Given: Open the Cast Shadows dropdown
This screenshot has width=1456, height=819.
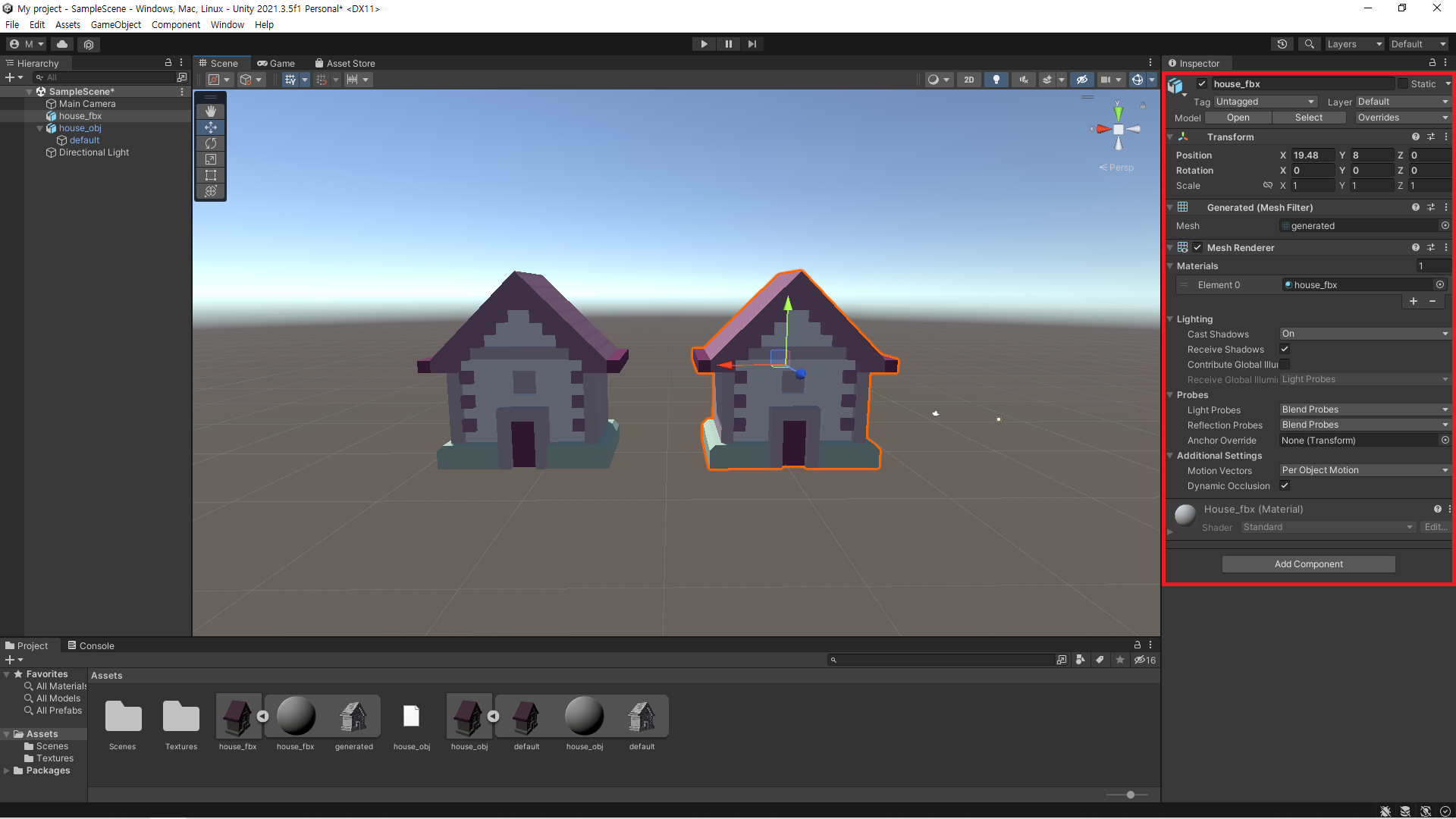Looking at the screenshot, I should pos(1364,334).
